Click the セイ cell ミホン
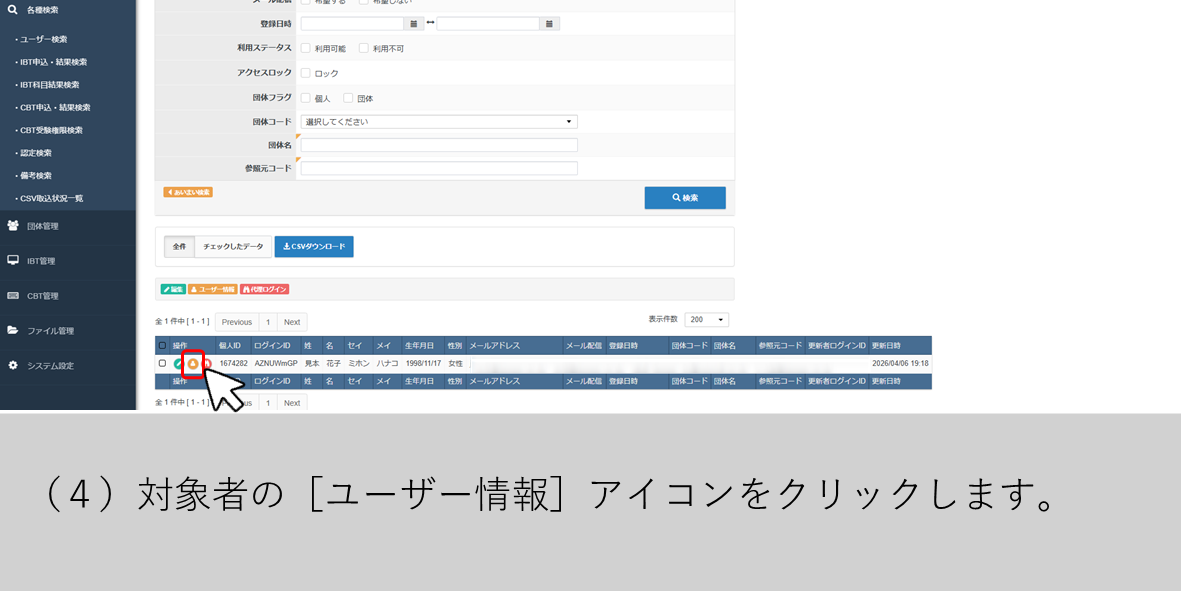1181x591 pixels. point(359,364)
